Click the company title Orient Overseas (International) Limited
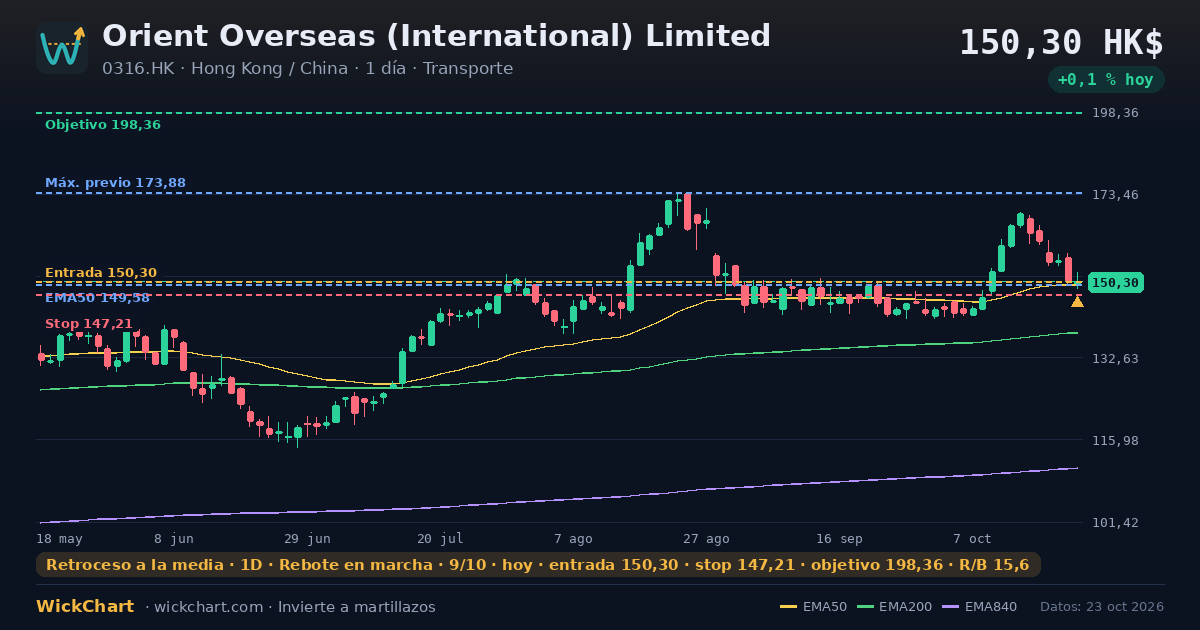The image size is (1200, 630). (x=436, y=36)
